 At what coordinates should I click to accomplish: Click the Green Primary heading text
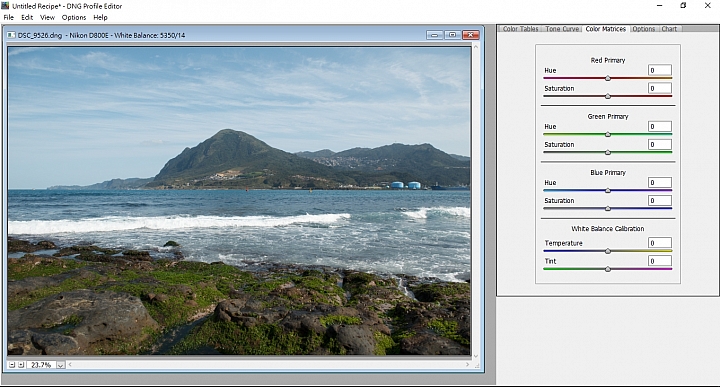[x=608, y=116]
